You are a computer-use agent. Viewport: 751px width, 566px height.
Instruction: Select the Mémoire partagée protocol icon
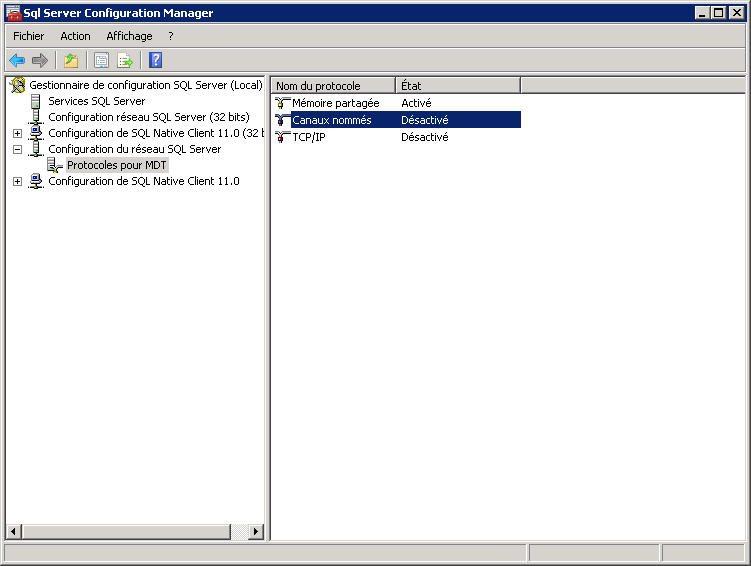pos(282,103)
